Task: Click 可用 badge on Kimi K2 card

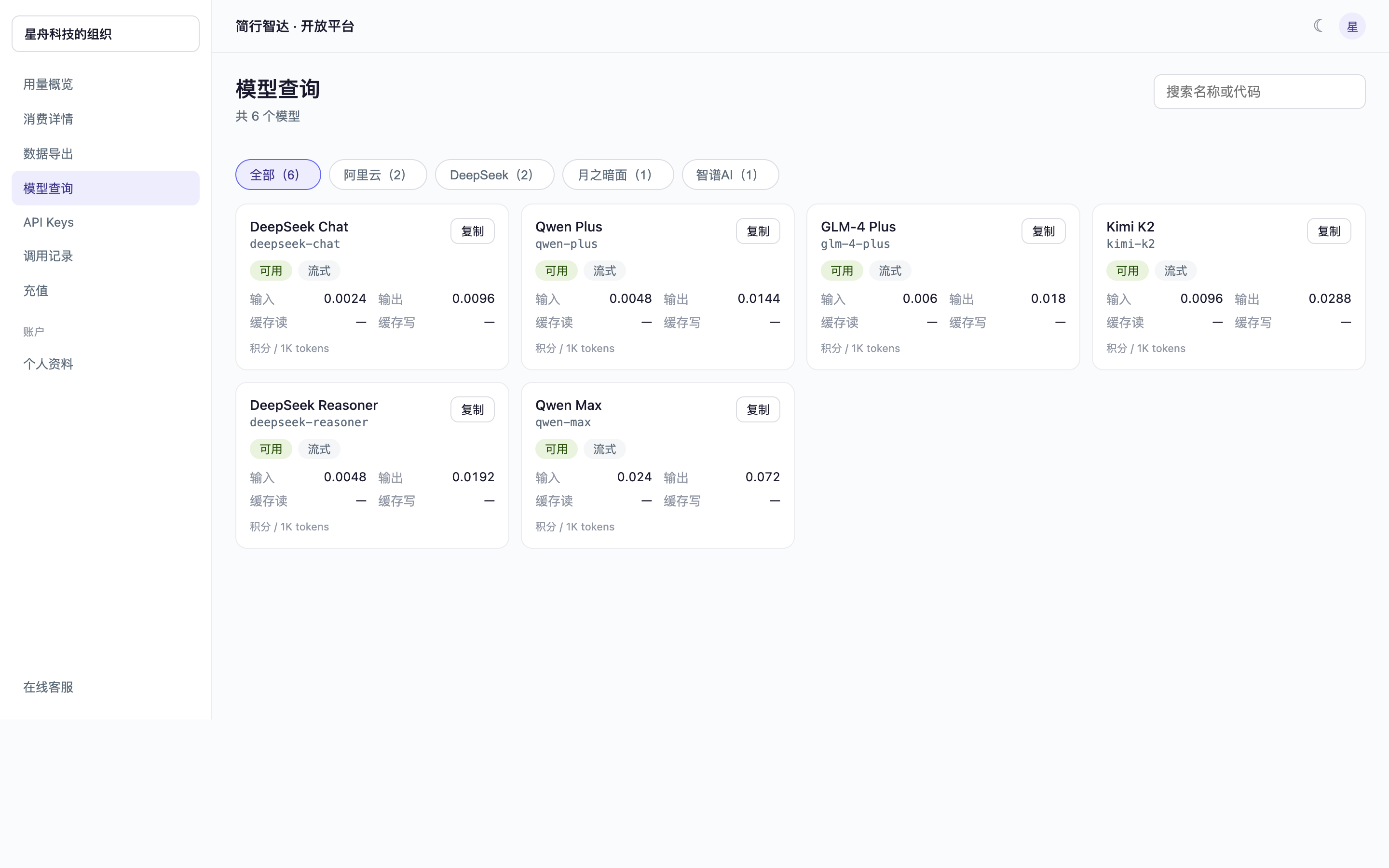Action: point(1127,271)
